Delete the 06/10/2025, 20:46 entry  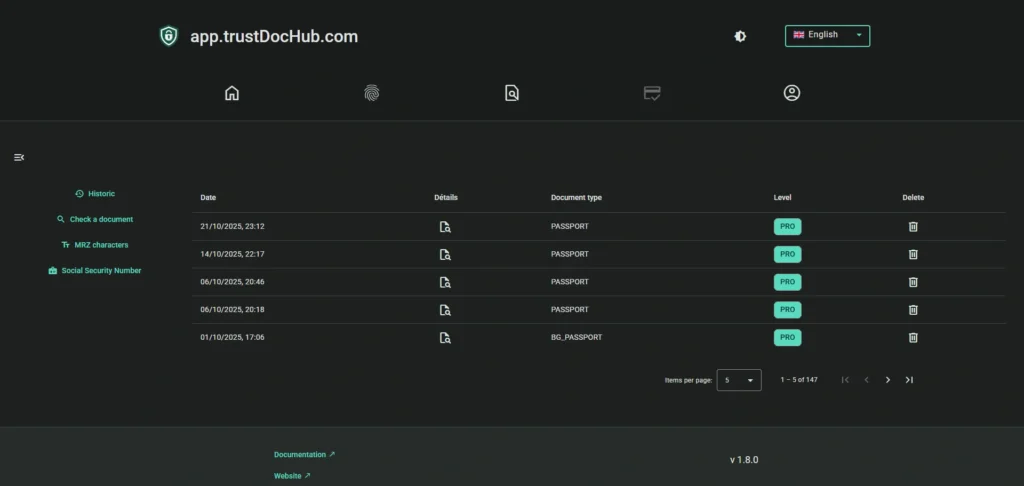913,282
